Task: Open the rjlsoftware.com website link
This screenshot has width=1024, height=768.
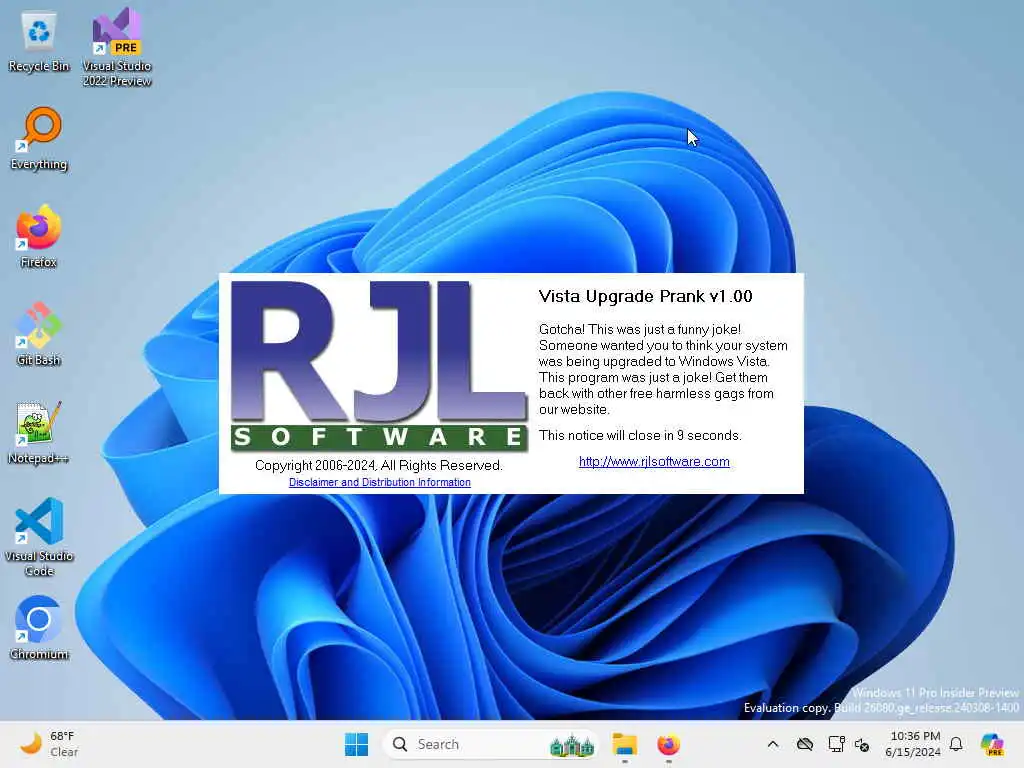Action: click(x=654, y=462)
